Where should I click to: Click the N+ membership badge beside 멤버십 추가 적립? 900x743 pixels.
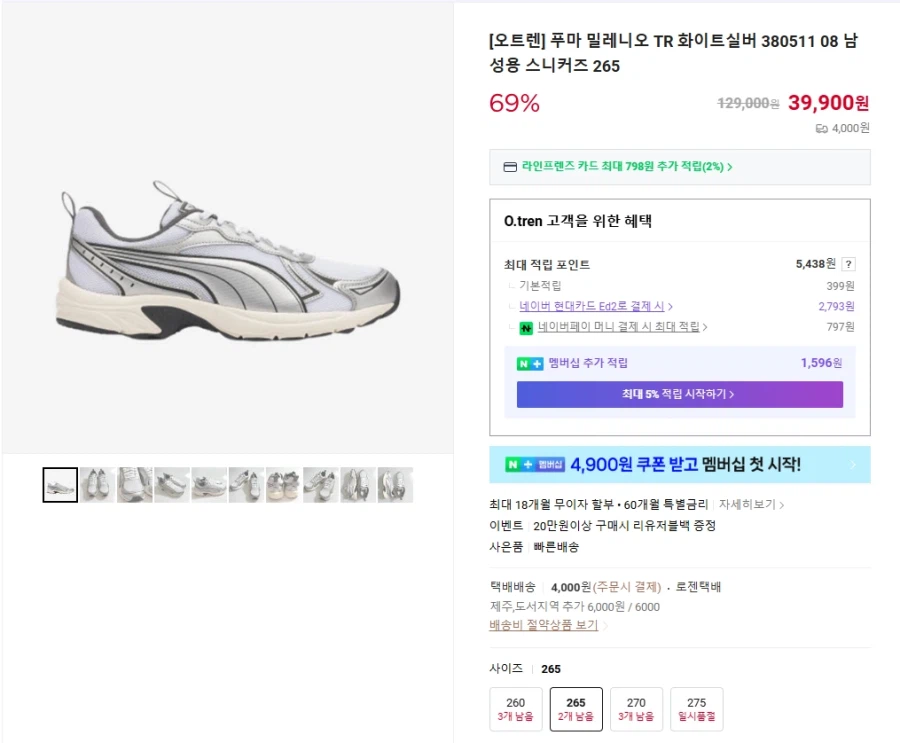529,363
